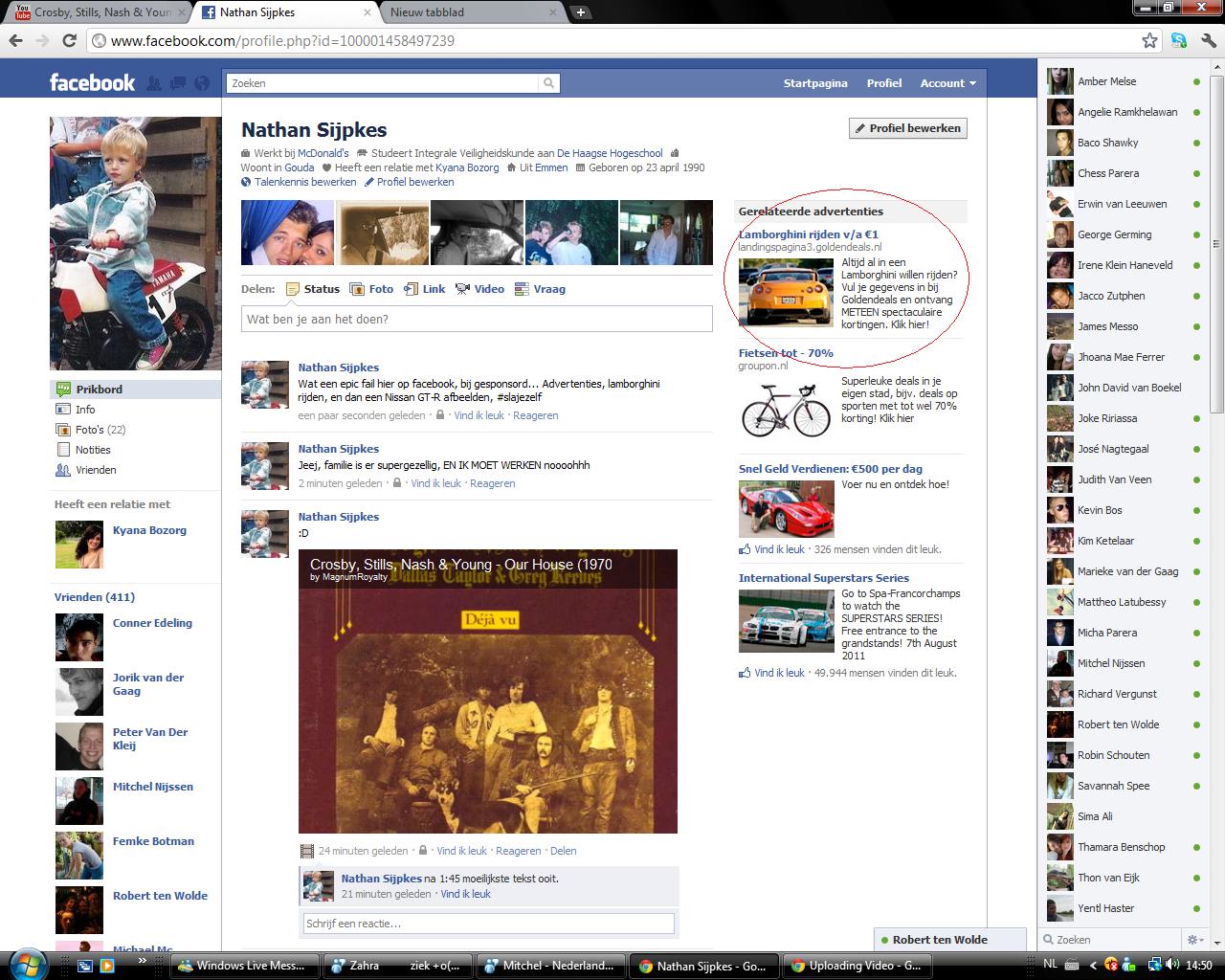Click Talenkennis bewerken link

click(x=305, y=182)
